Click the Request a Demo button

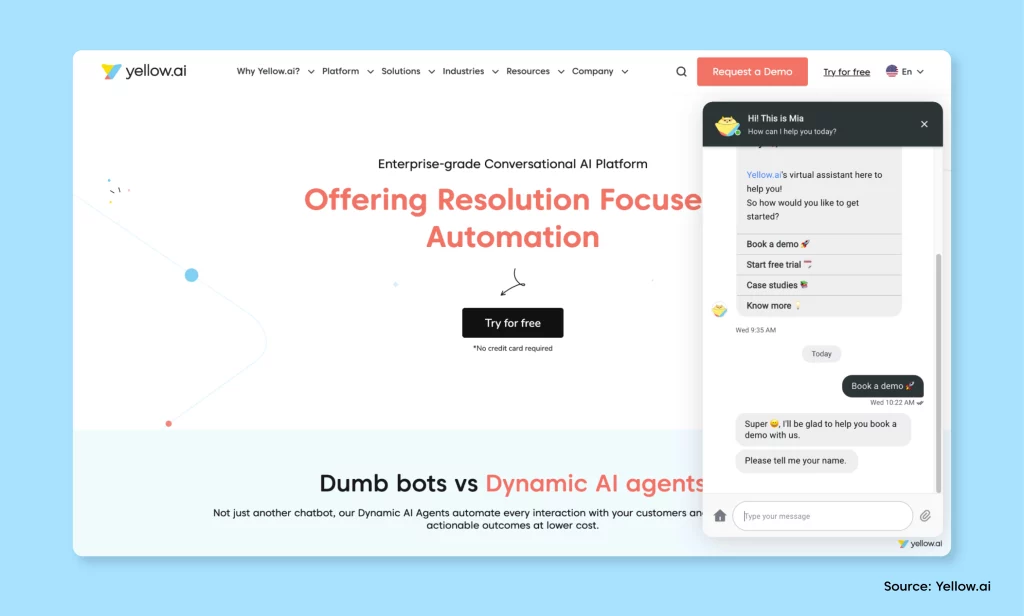tap(752, 72)
